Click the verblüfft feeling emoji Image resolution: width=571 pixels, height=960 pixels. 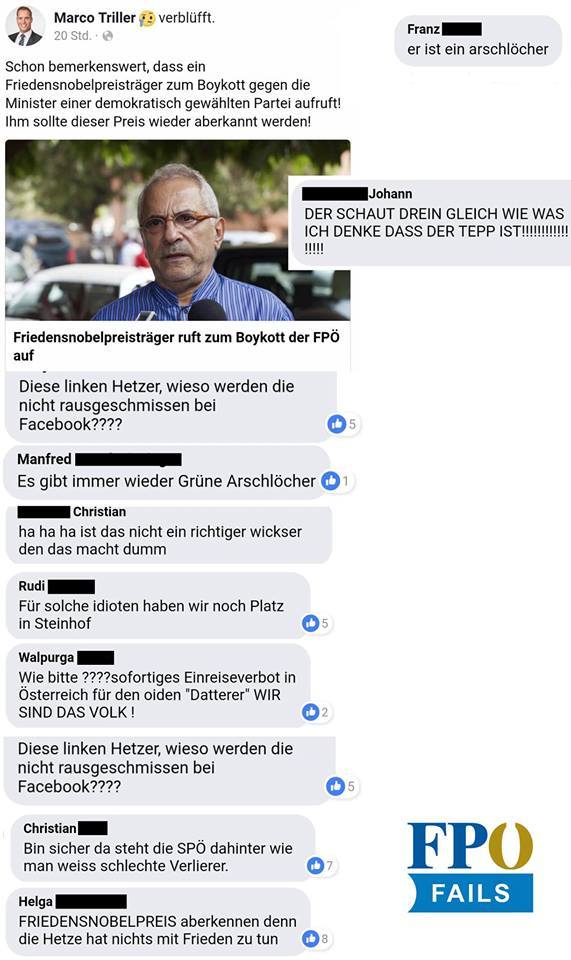click(x=147, y=19)
